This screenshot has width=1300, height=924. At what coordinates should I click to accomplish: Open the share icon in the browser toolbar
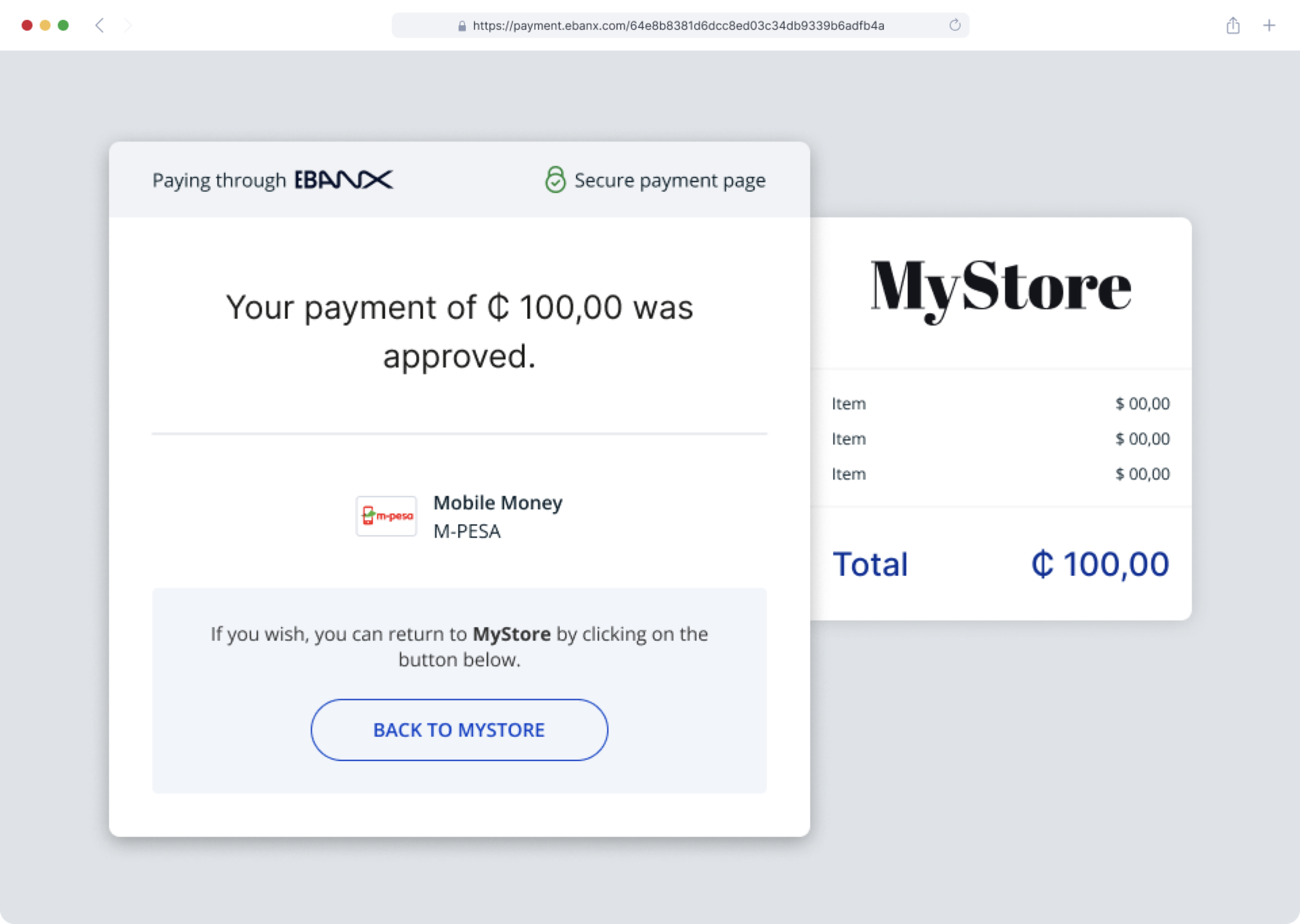click(1233, 26)
